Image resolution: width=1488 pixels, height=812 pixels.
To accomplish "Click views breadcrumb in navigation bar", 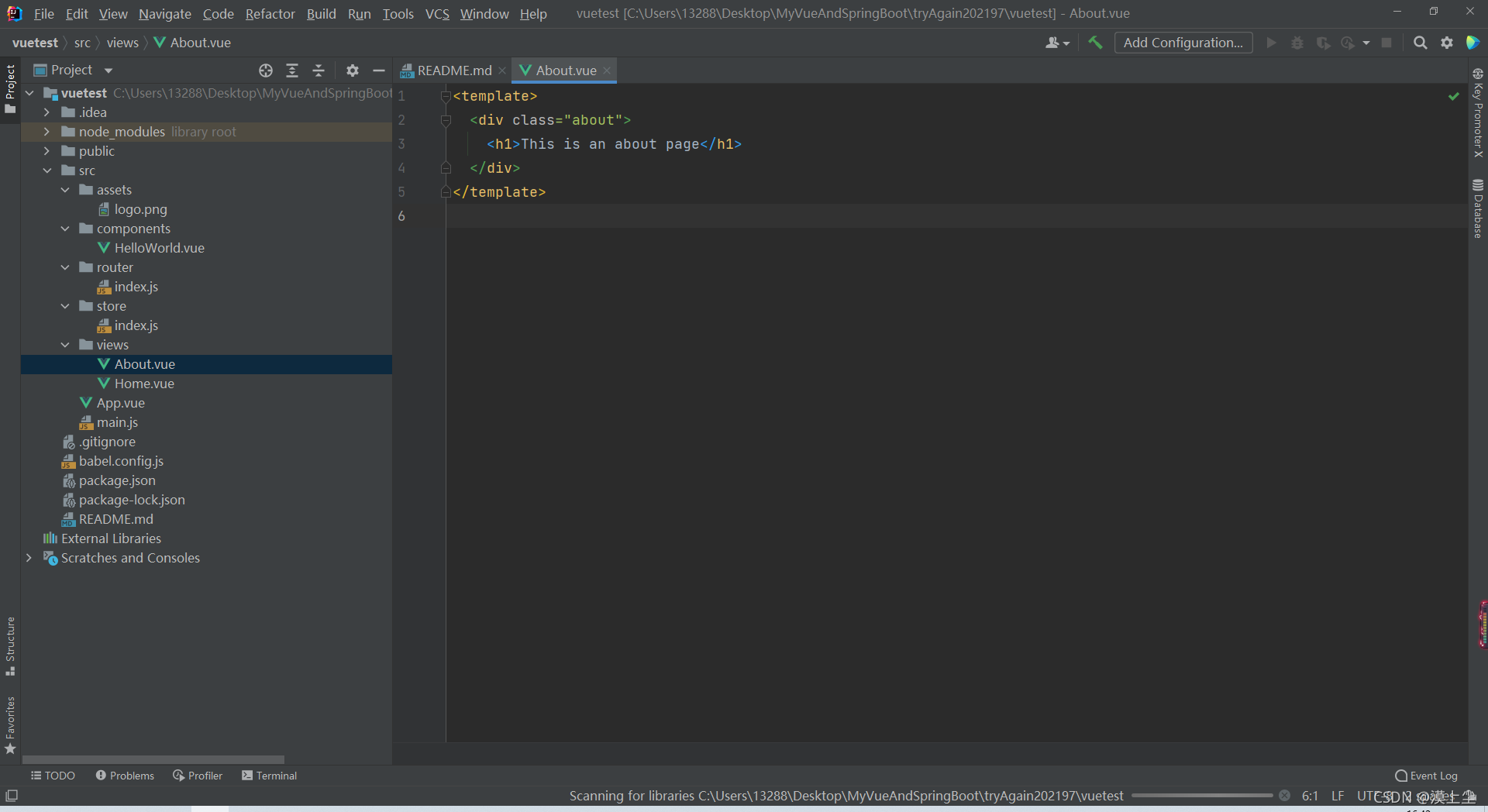I will 122,43.
